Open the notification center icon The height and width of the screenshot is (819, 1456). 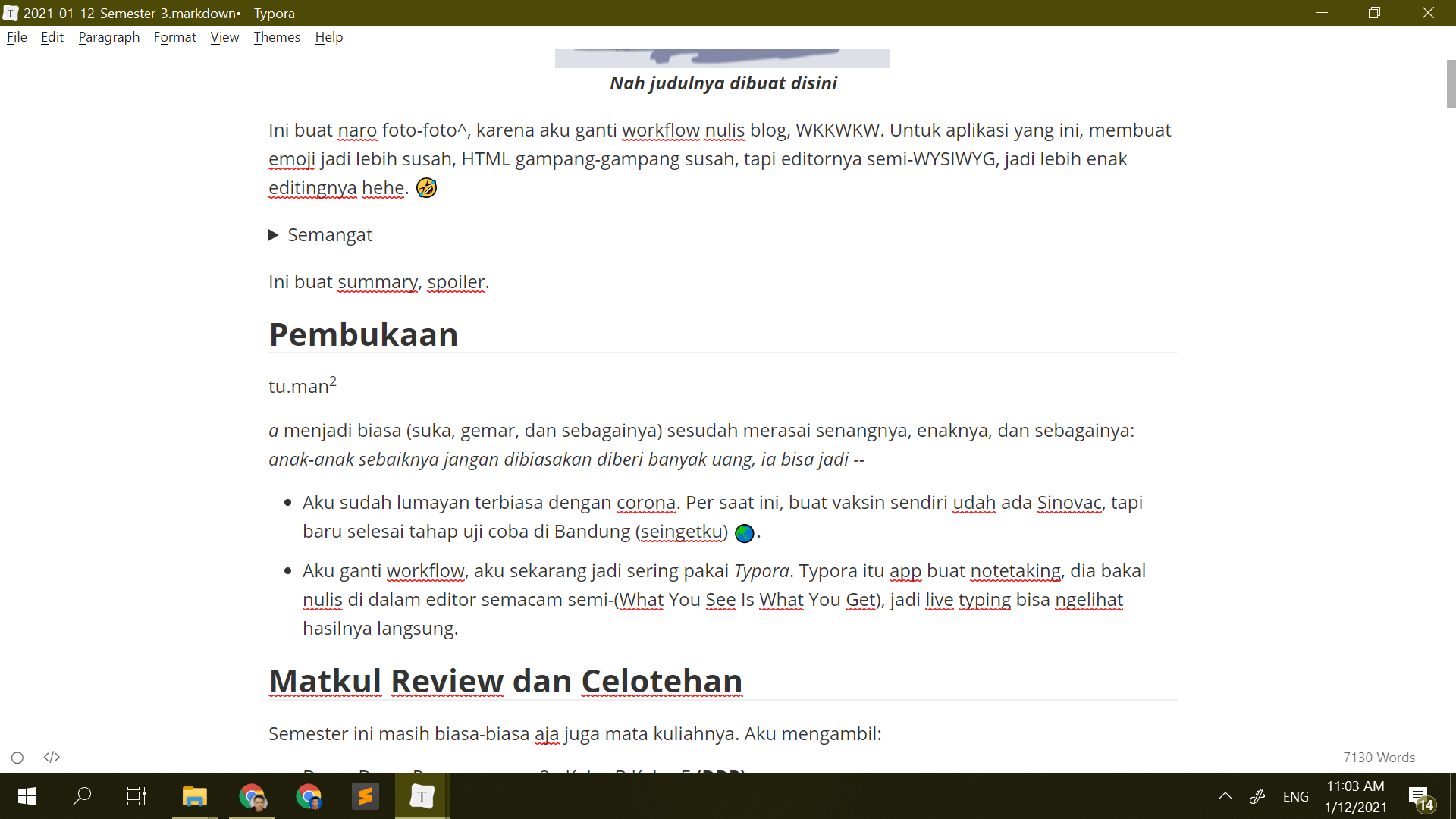click(1419, 796)
